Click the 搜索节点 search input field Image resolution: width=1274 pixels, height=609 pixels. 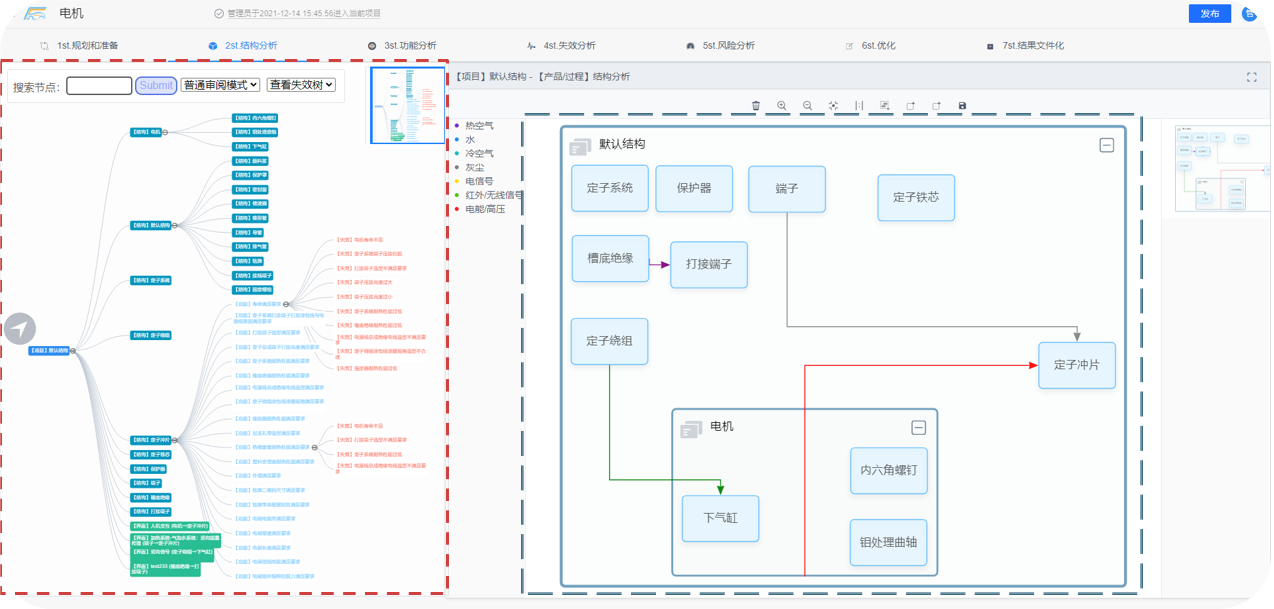coord(99,86)
